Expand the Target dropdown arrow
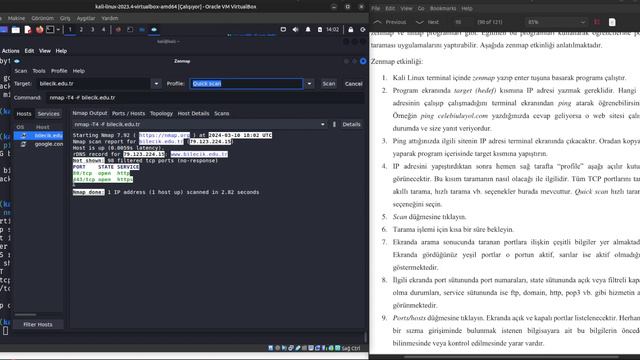Screen dimensions: 640x360 [x=156, y=84]
